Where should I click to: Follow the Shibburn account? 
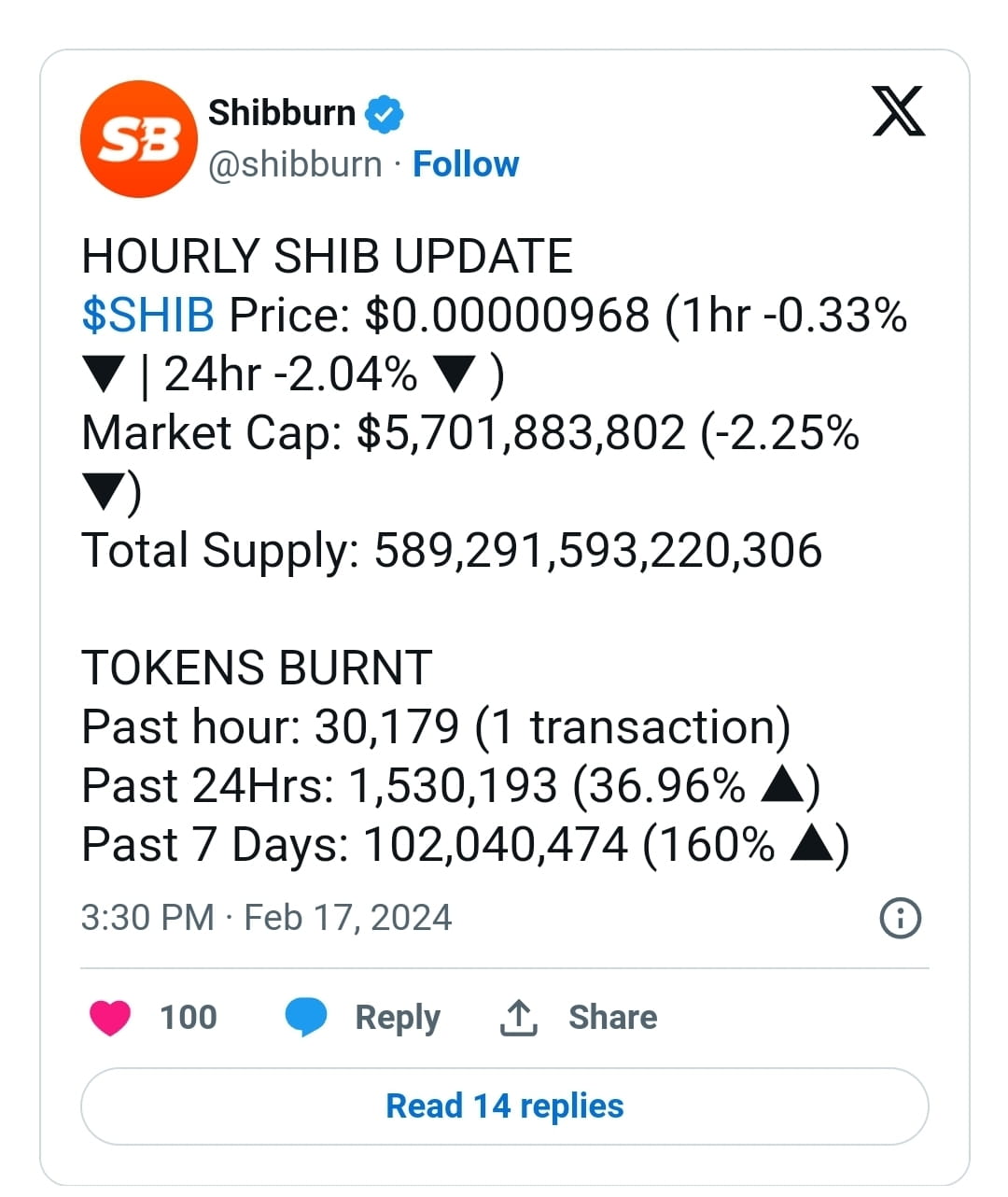tap(466, 164)
